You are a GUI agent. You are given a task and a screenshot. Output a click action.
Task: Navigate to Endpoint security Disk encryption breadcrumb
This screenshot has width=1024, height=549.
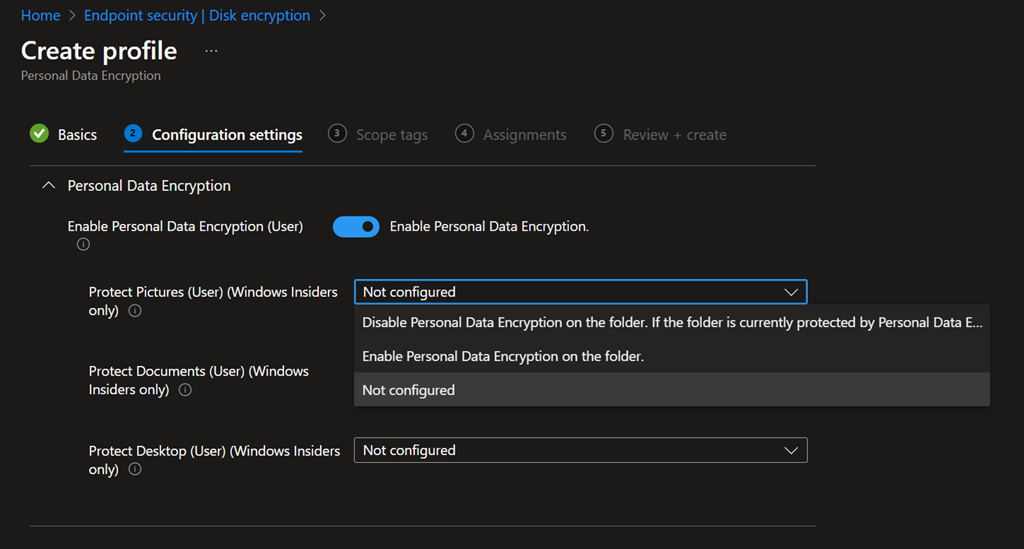pos(197,16)
